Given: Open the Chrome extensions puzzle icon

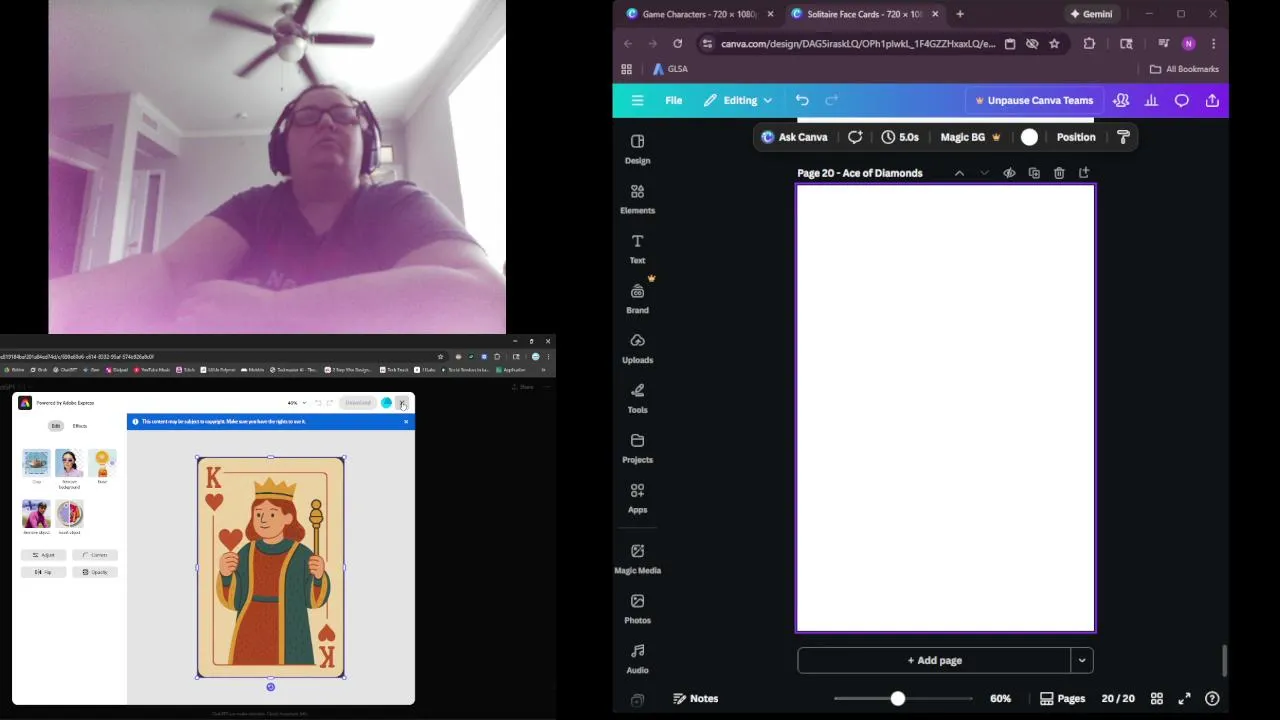Looking at the screenshot, I should (x=1089, y=44).
